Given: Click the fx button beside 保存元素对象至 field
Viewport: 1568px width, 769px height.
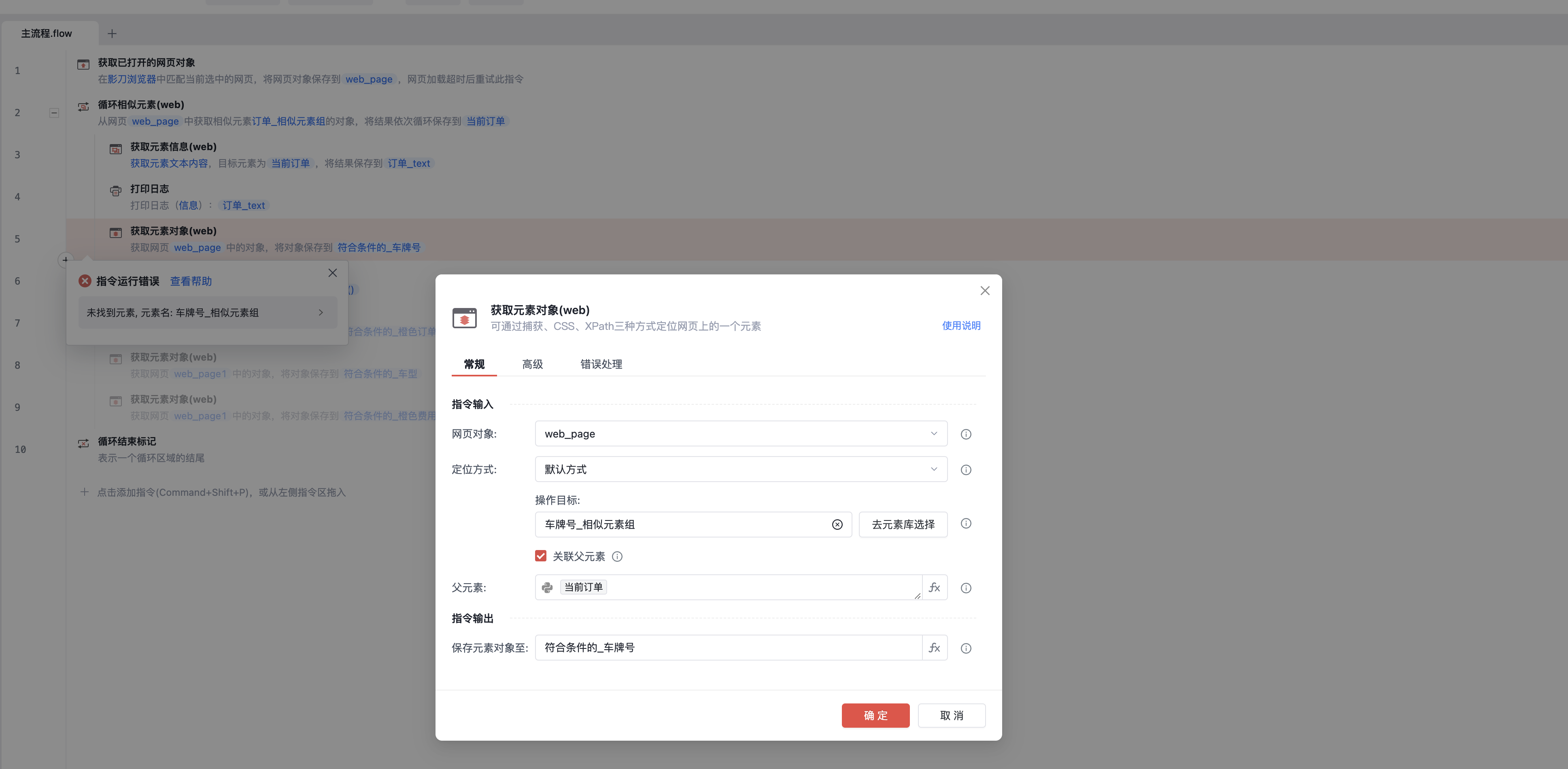Looking at the screenshot, I should pyautogui.click(x=934, y=648).
